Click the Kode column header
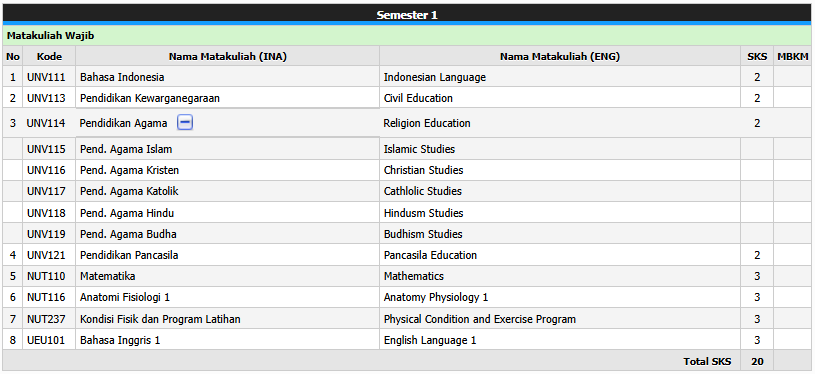Screen dimensions: 815x374 (50, 57)
